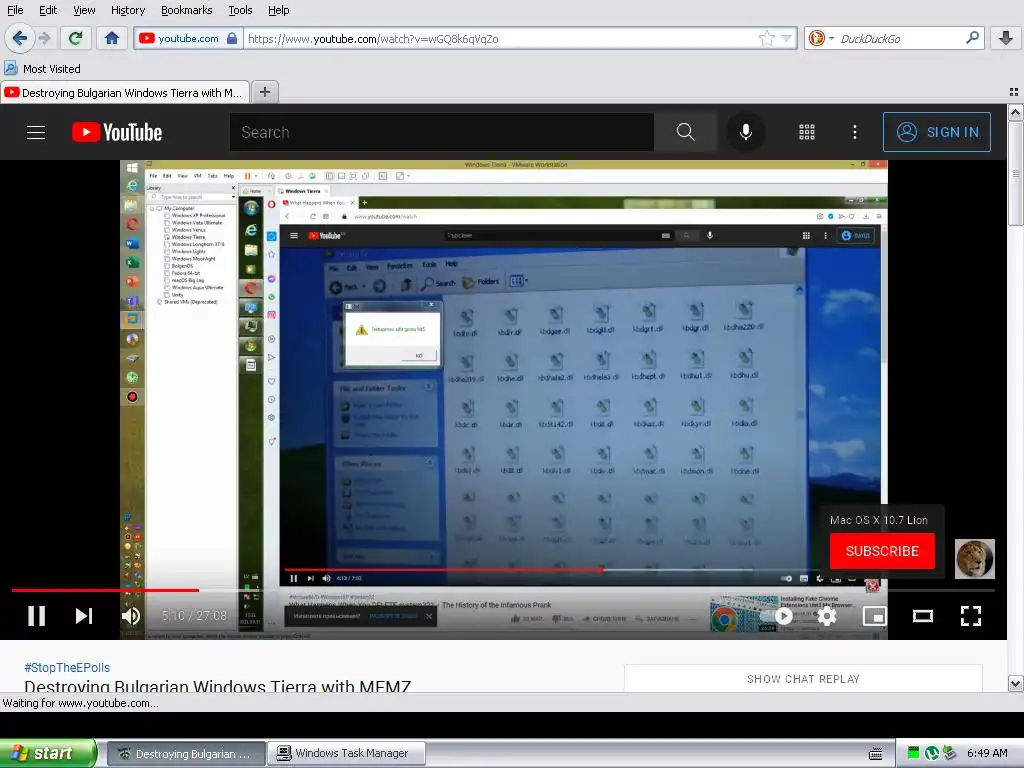Open the Edit menu
This screenshot has width=1024, height=768.
(x=48, y=10)
